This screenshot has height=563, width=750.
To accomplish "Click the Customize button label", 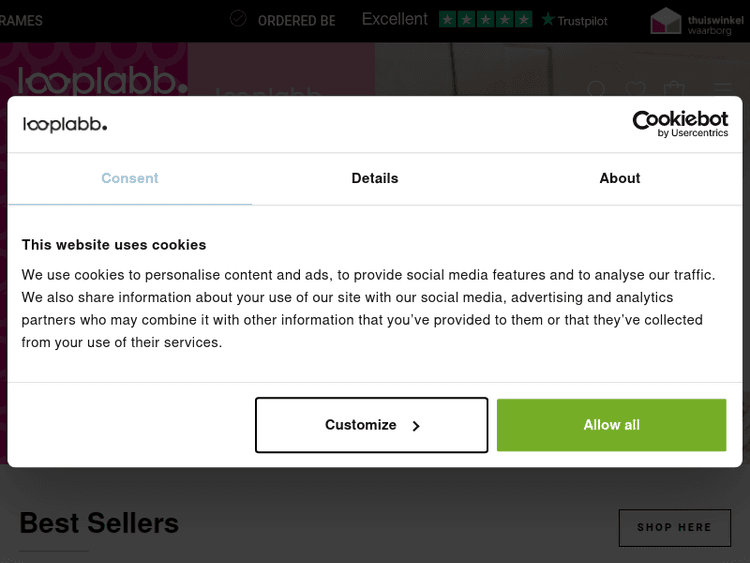I will point(360,425).
